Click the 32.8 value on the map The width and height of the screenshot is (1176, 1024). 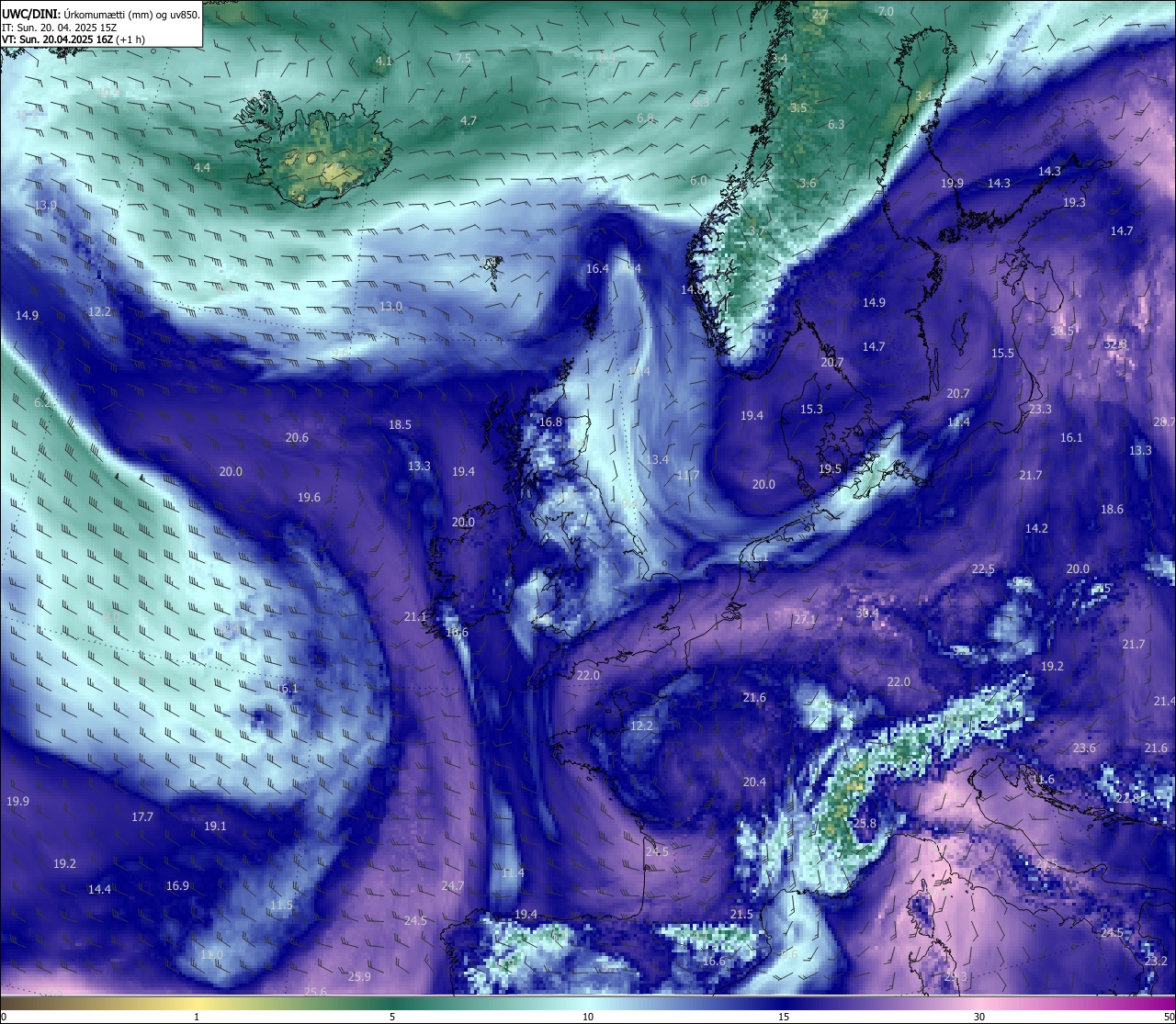(x=1115, y=344)
